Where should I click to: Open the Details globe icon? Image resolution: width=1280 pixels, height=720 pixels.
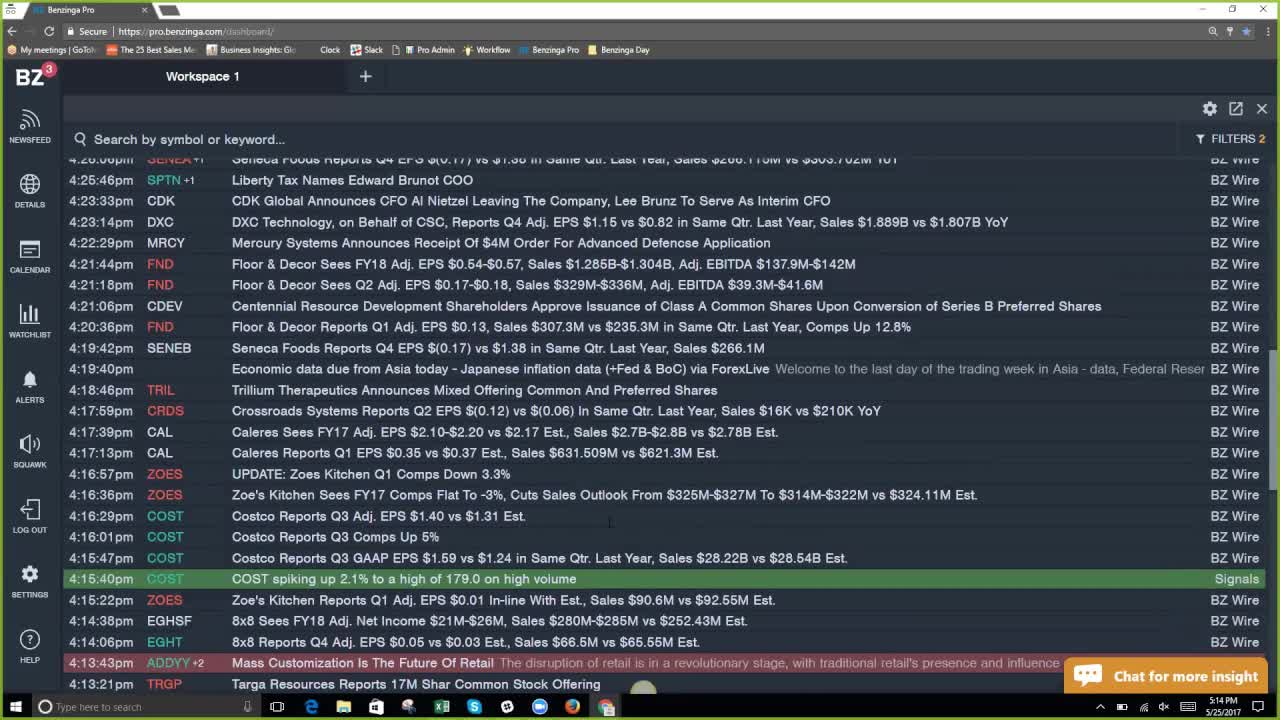click(x=30, y=191)
